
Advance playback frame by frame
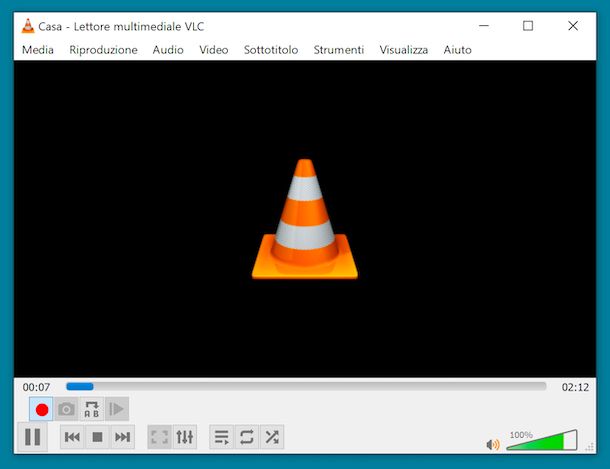pos(117,409)
